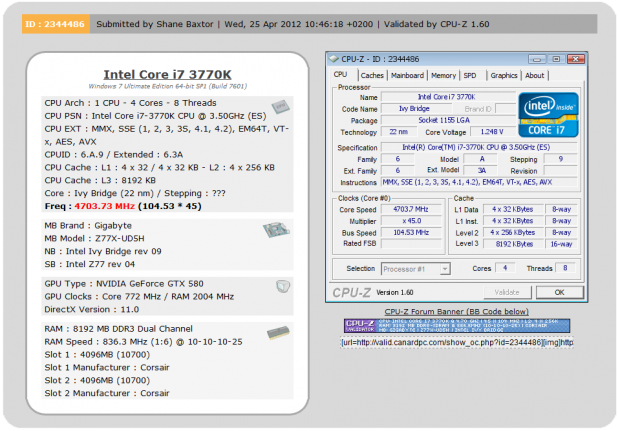Click the Validate button
Screen dimensions: 620x431
(507, 293)
